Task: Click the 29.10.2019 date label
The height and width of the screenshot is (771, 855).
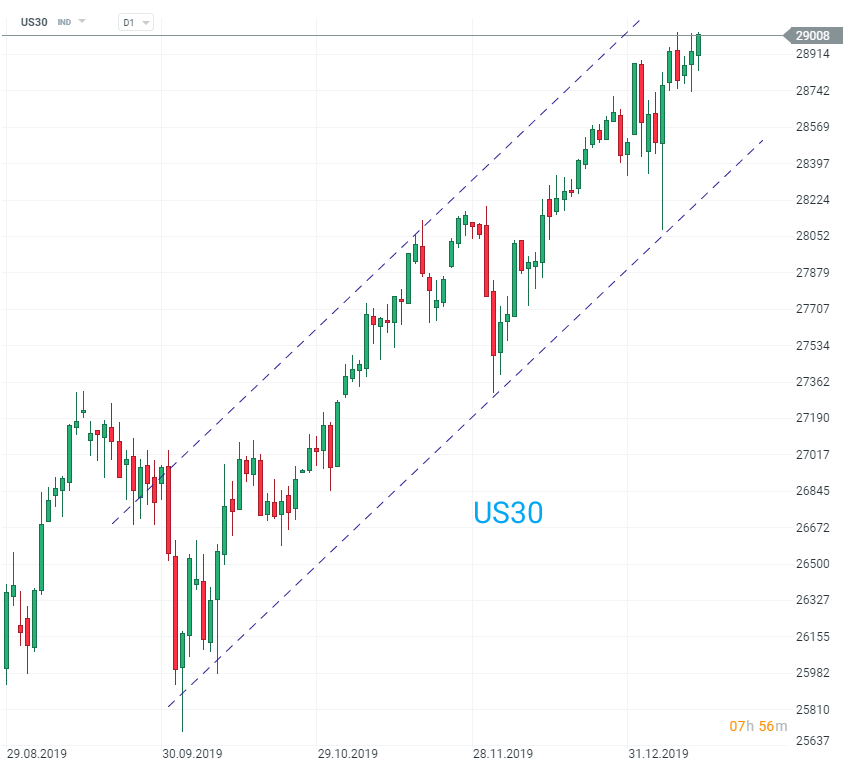Action: (348, 754)
